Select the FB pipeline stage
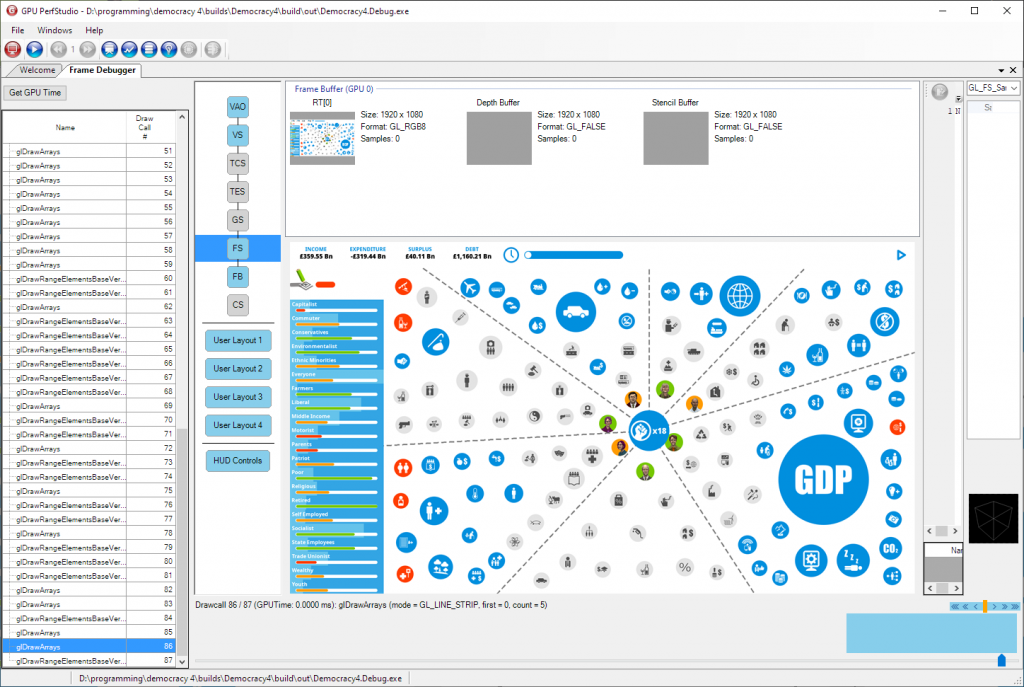Screen dimensions: 1024x687 pos(238,277)
